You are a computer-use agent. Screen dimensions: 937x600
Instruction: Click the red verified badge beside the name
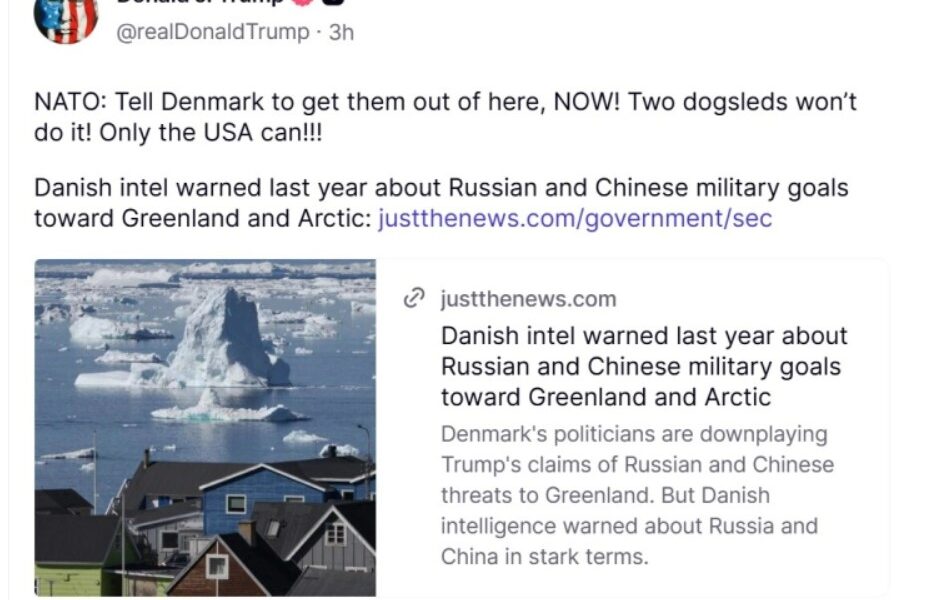click(x=304, y=2)
